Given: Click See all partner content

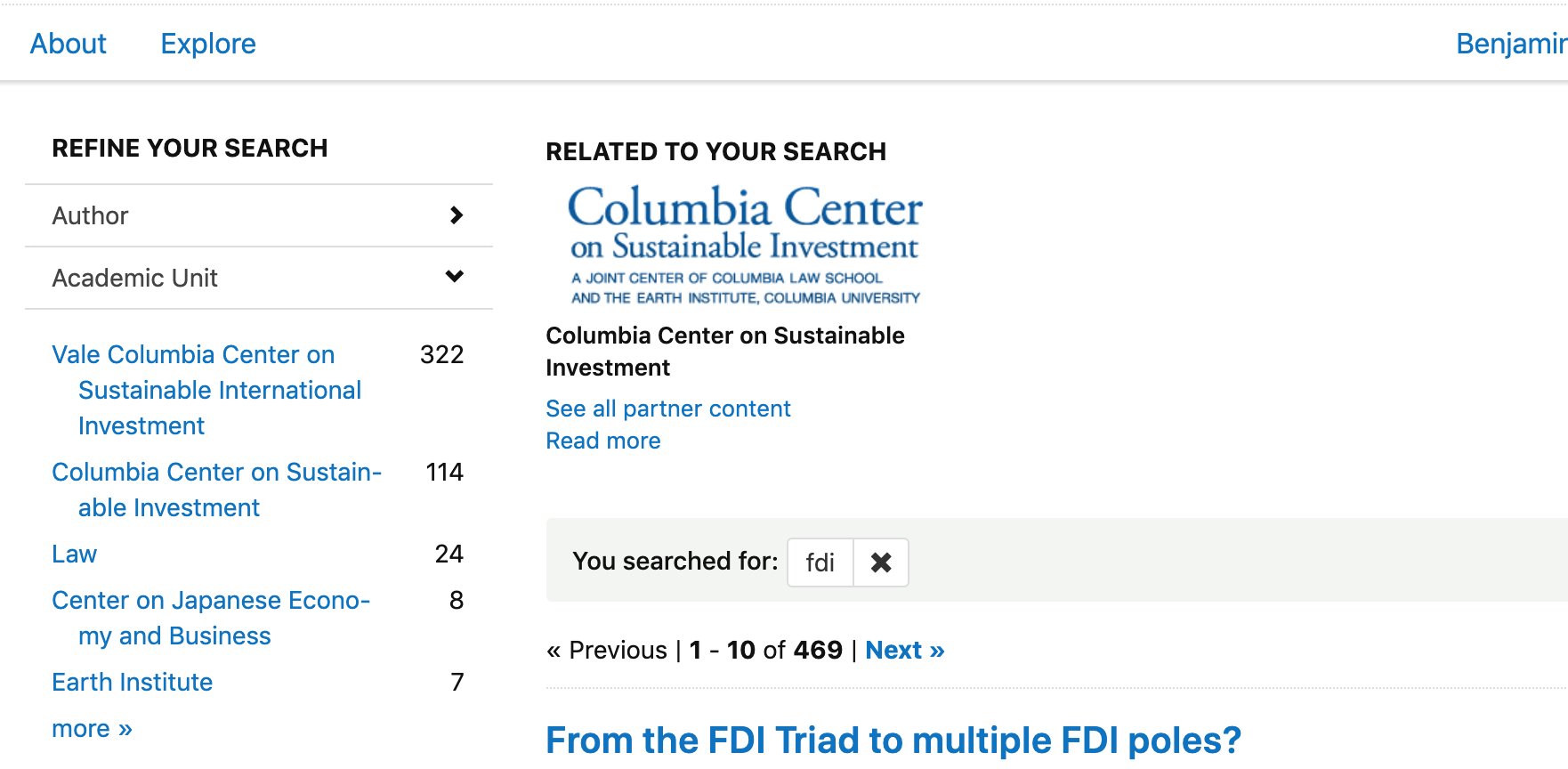Looking at the screenshot, I should [668, 409].
